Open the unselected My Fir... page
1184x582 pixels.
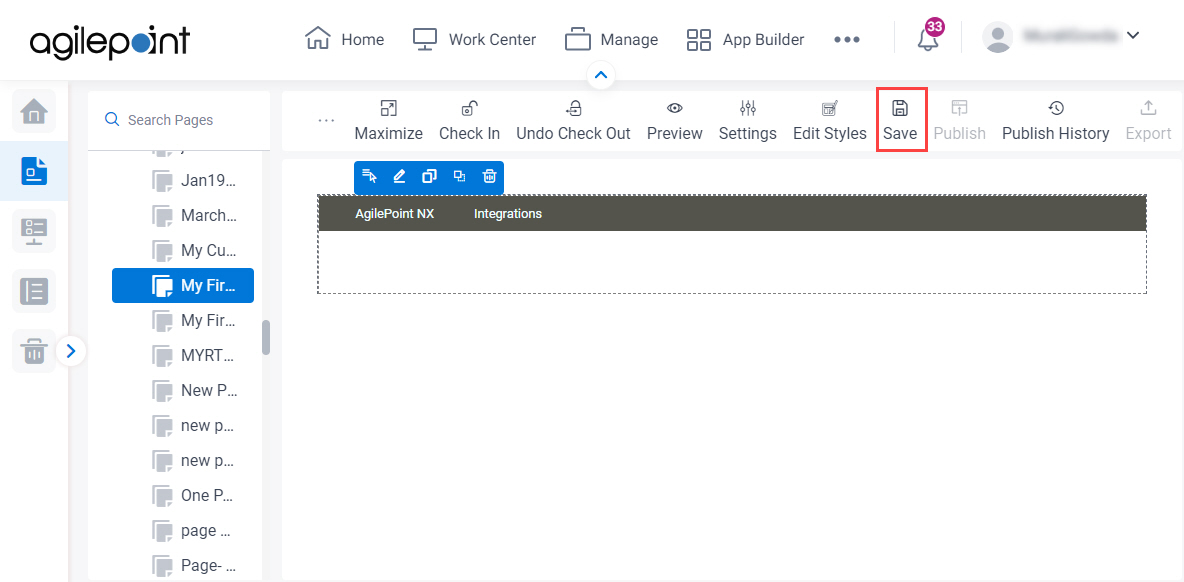[195, 321]
